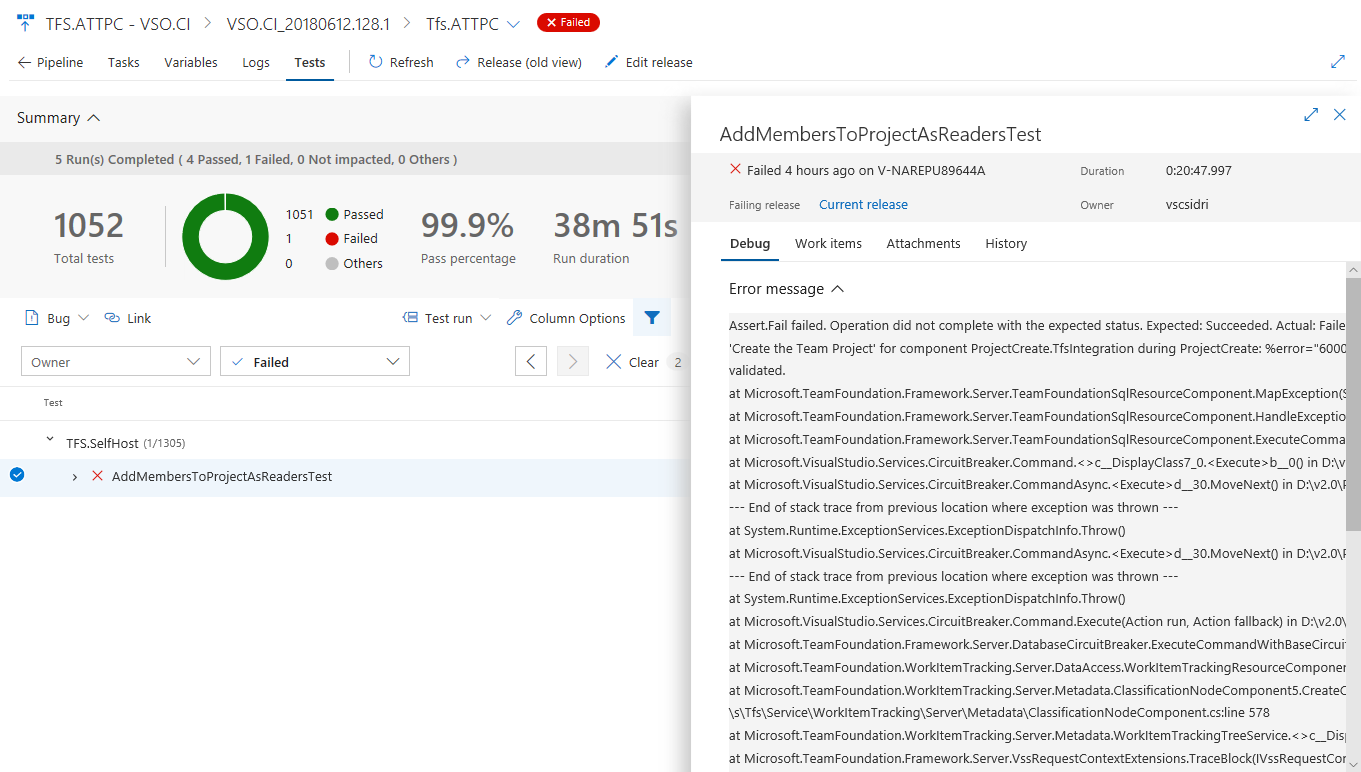
Task: Click TFS.ATTPC - VSO.CI breadcrumb
Action: click(x=117, y=23)
